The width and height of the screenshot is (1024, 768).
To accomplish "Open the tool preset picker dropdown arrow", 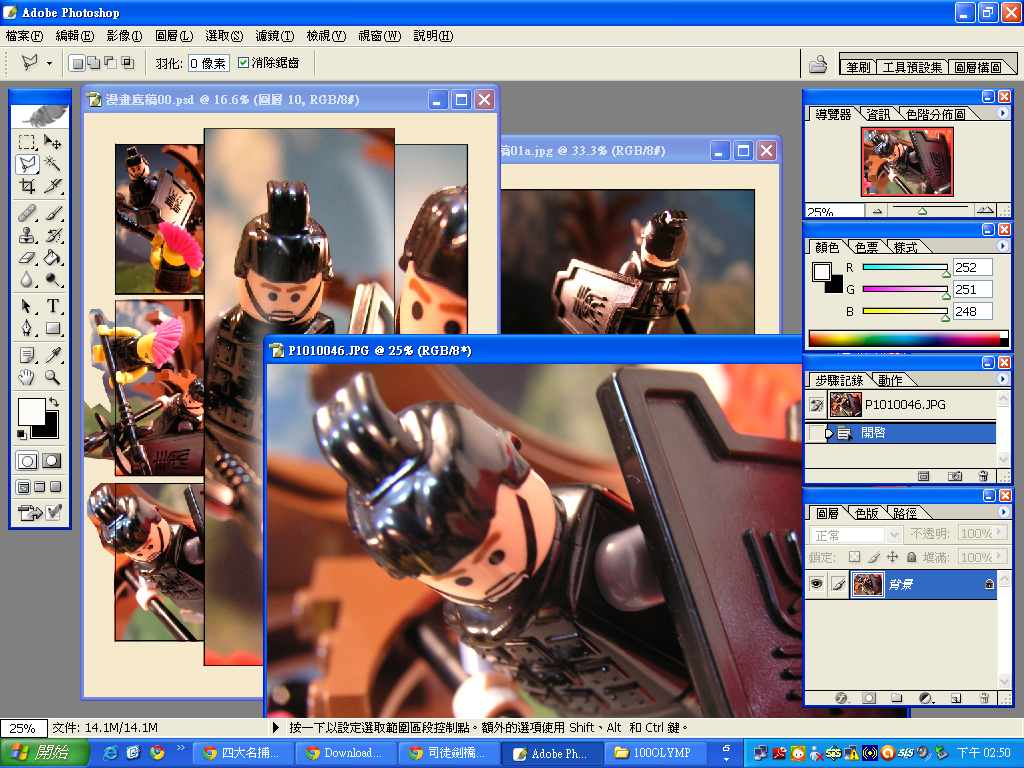I will click(x=49, y=63).
